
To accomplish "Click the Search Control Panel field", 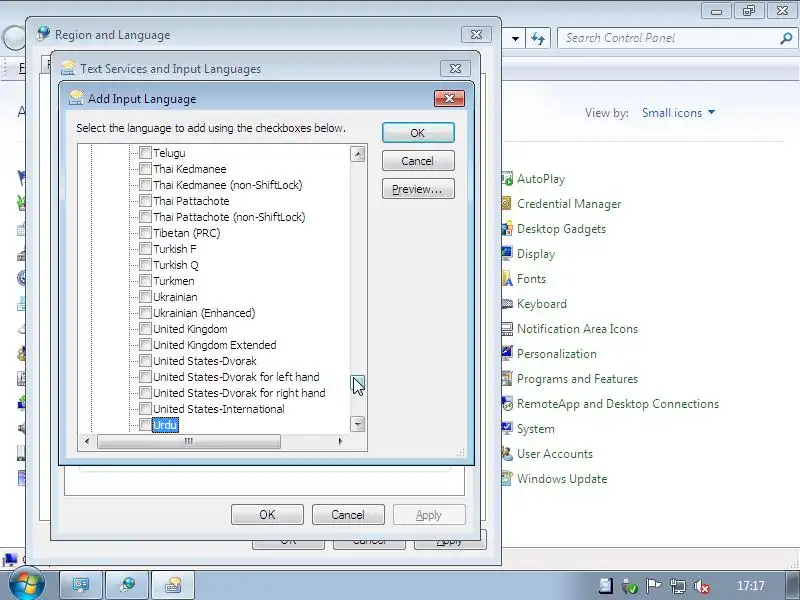I will coord(668,38).
